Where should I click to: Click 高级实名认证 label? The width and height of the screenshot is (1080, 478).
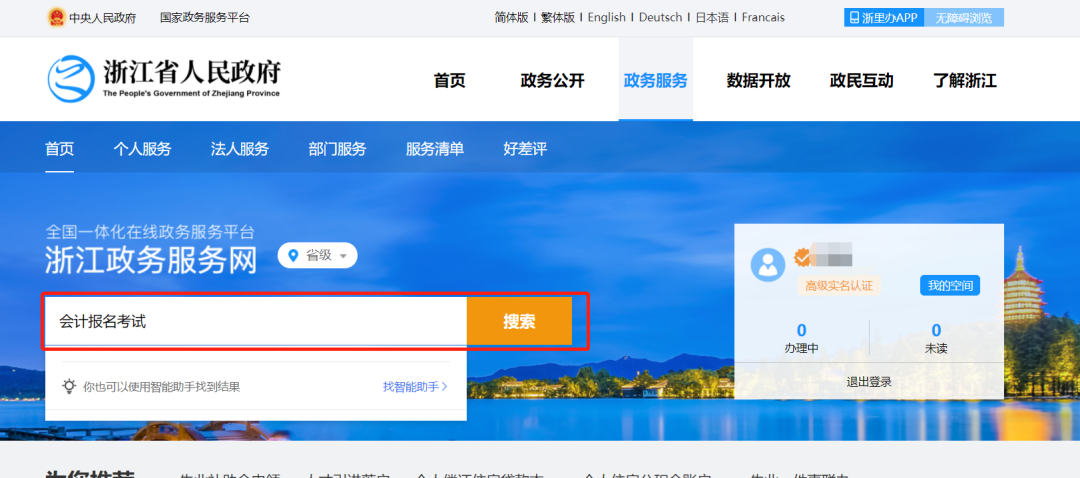tap(839, 285)
